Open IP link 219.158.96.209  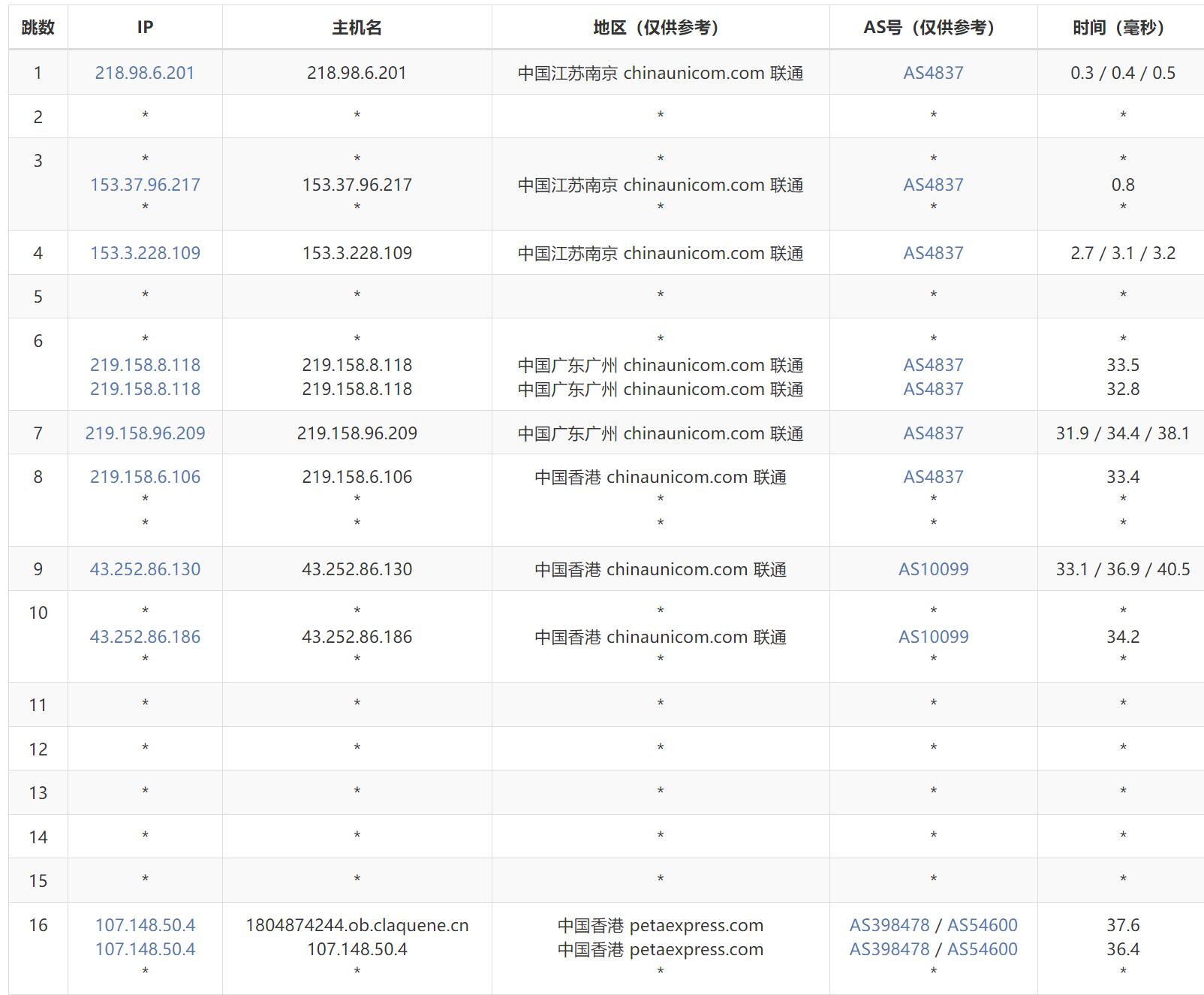click(x=145, y=433)
